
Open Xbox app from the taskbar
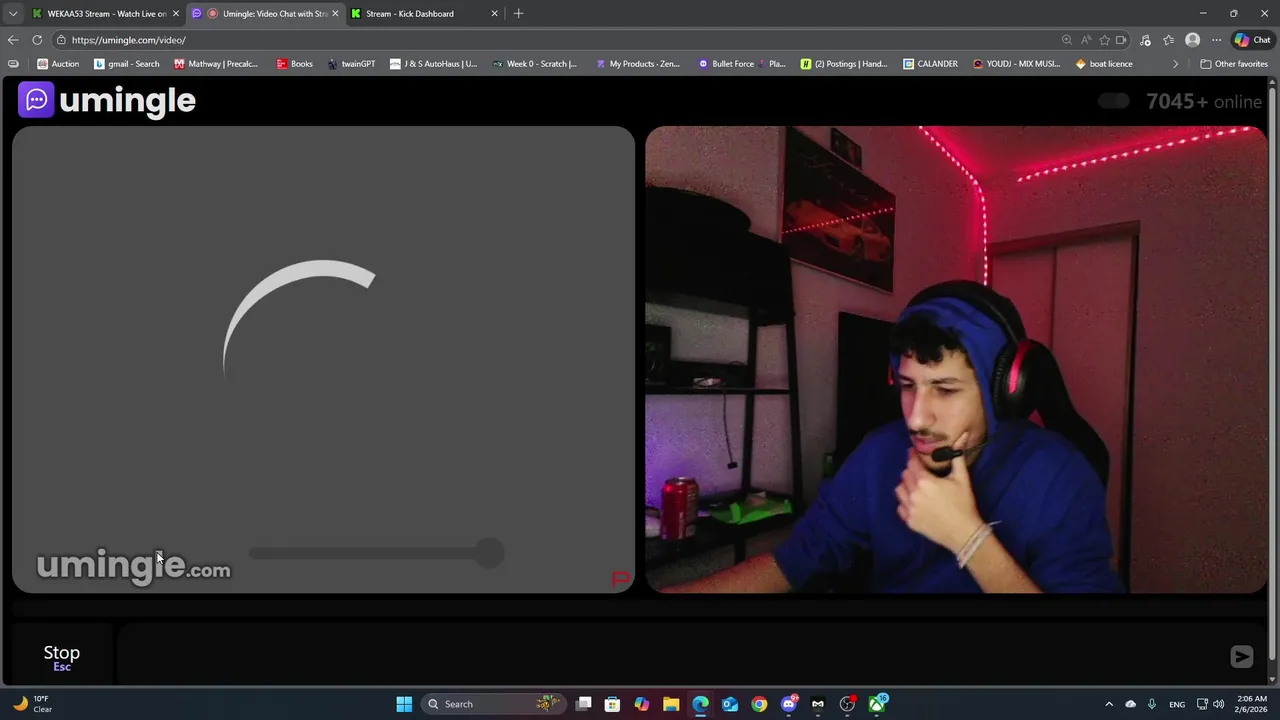click(x=877, y=704)
